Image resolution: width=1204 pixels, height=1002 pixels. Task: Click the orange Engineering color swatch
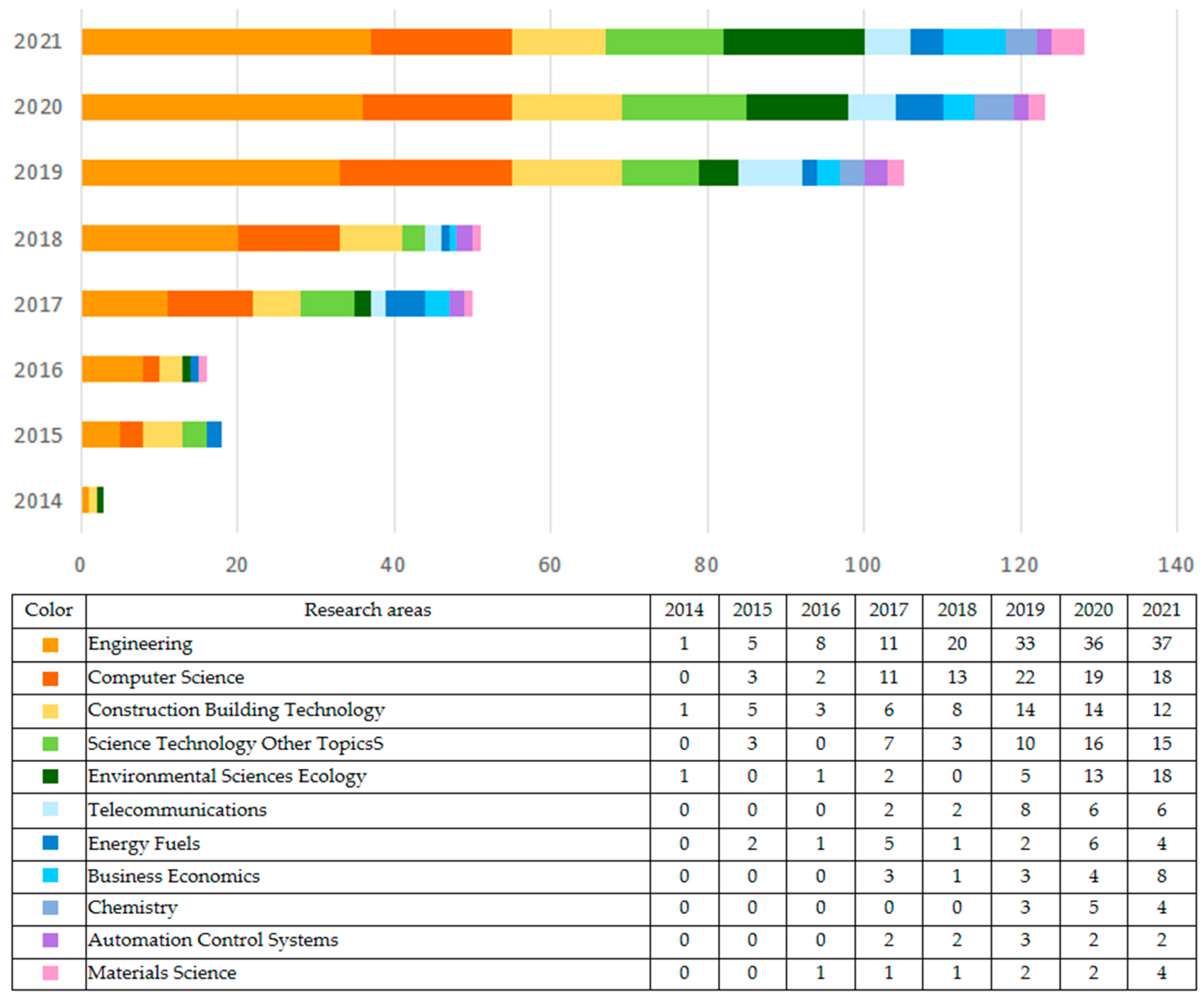(x=50, y=645)
